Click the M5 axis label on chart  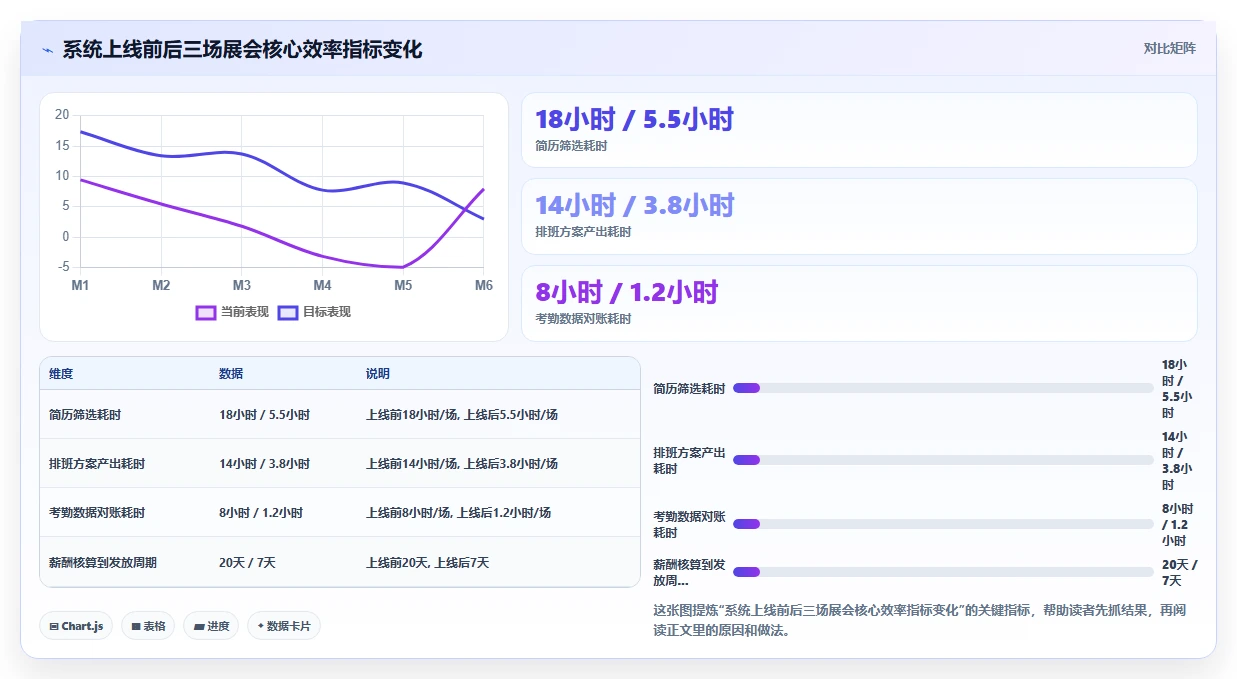[403, 285]
